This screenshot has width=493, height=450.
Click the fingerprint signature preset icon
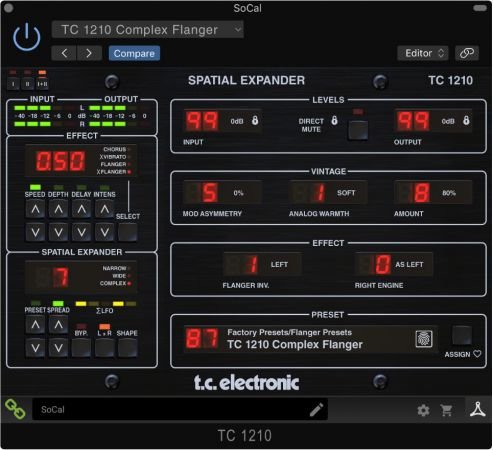[424, 339]
